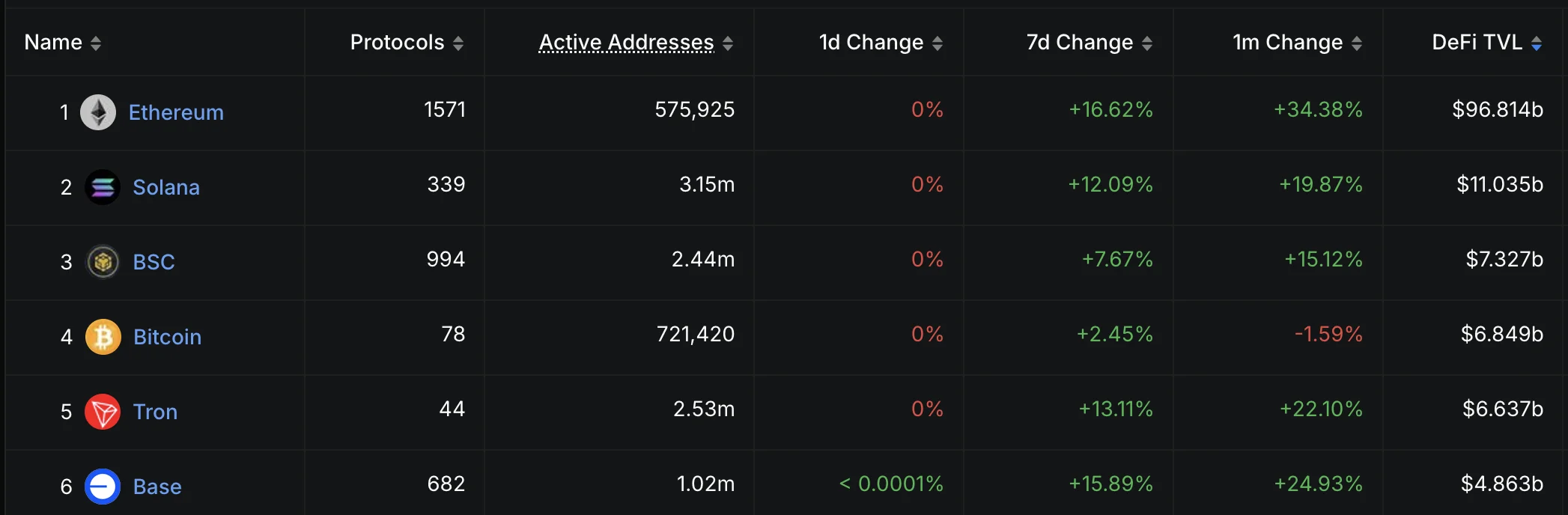The image size is (1568, 515).
Task: Open the Base chain link
Action: (157, 487)
